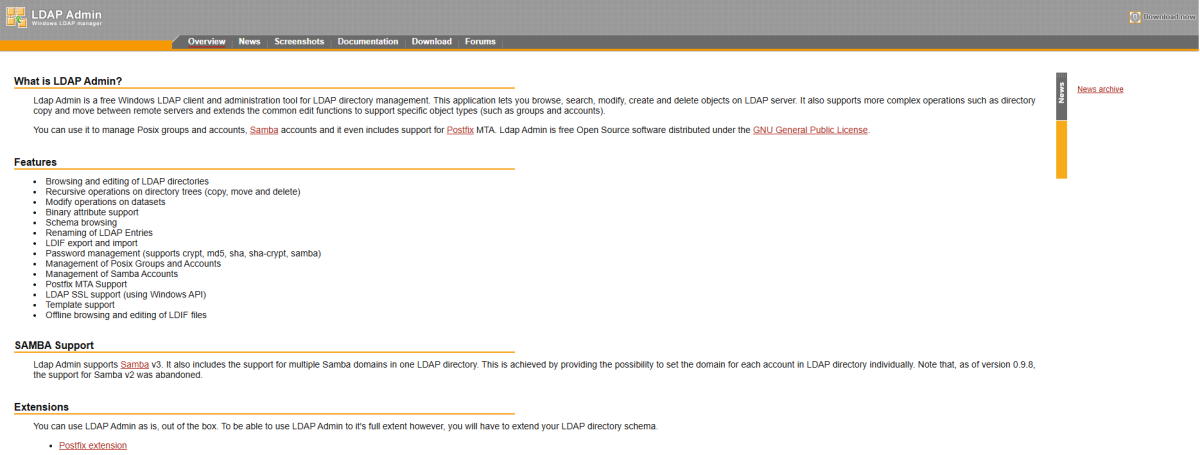Follow the Samba link in the intro paragraph
Viewport: 1200px width, 455px height.
click(264, 130)
